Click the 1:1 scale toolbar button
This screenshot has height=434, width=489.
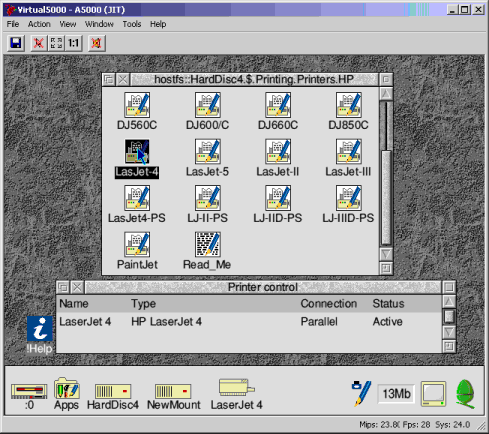click(x=73, y=43)
